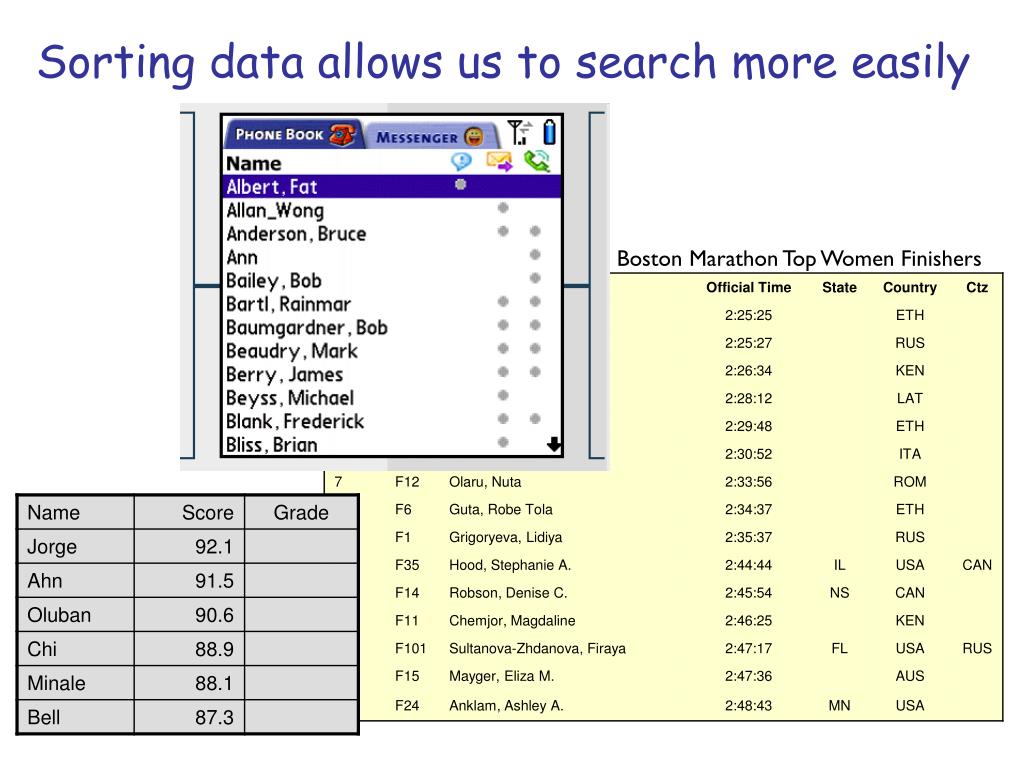
Task: Select contact Beyss, Michael
Action: [392, 398]
